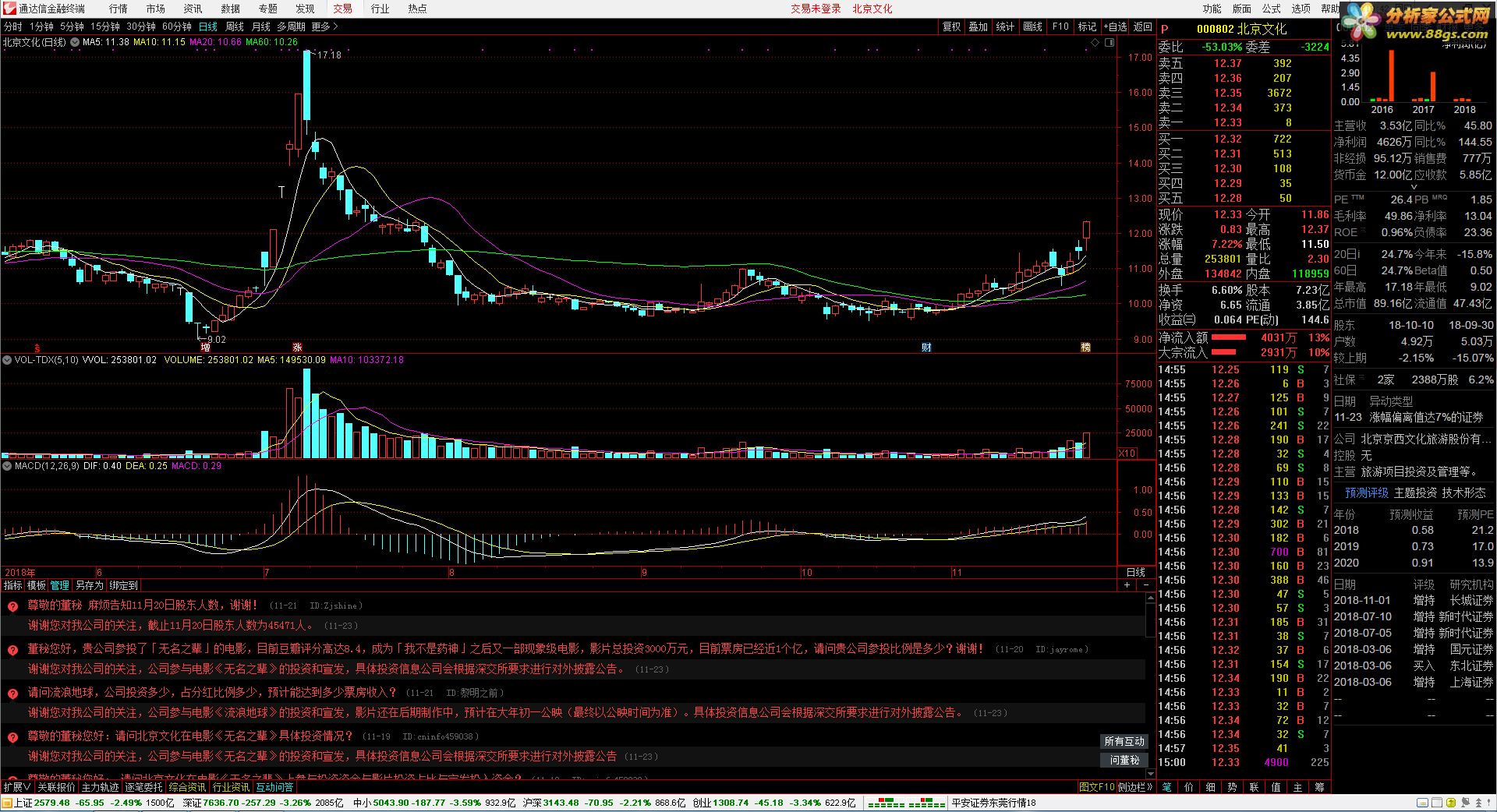Toggle the side panel layout icon above the chart
The width and height of the screenshot is (1497, 812).
tap(1109, 42)
